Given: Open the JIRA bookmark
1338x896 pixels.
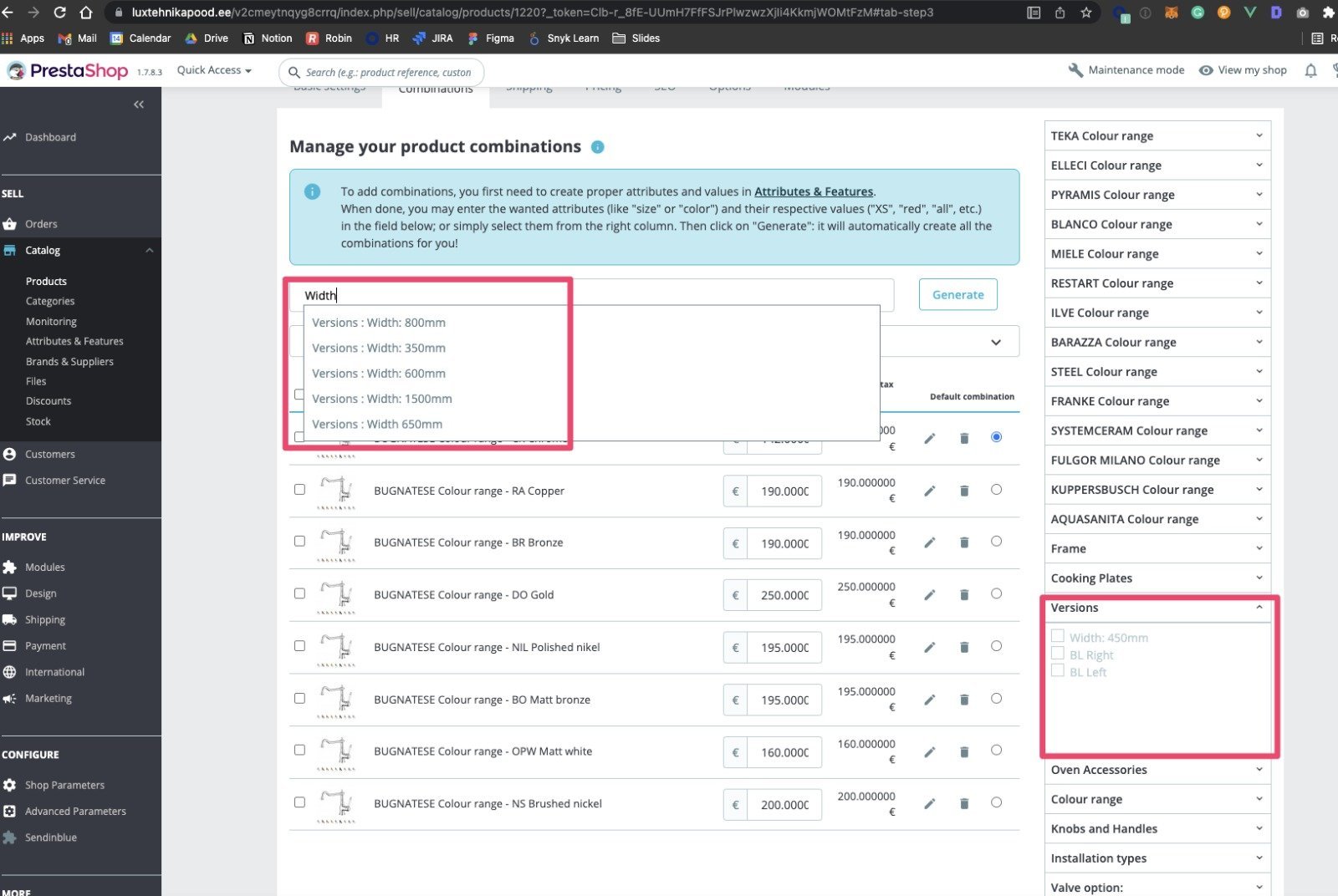Looking at the screenshot, I should click(433, 38).
